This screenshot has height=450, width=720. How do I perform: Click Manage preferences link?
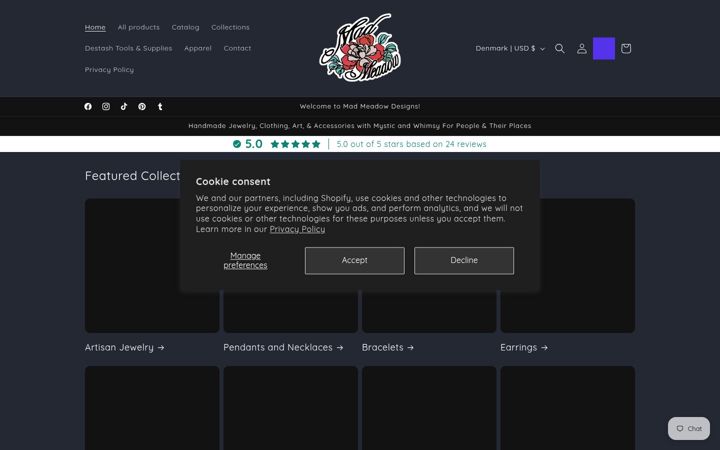245,260
